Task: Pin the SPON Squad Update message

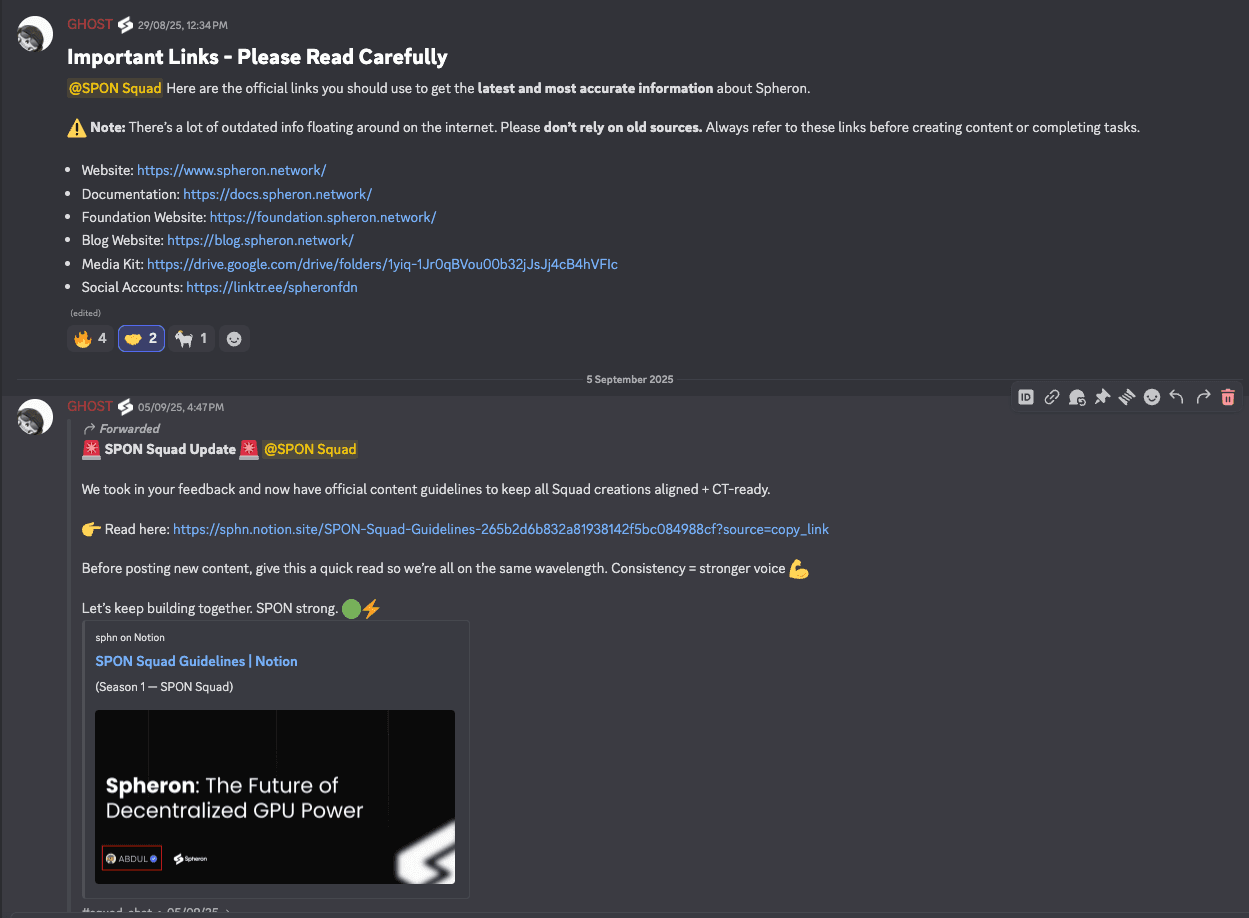Action: 1102,397
